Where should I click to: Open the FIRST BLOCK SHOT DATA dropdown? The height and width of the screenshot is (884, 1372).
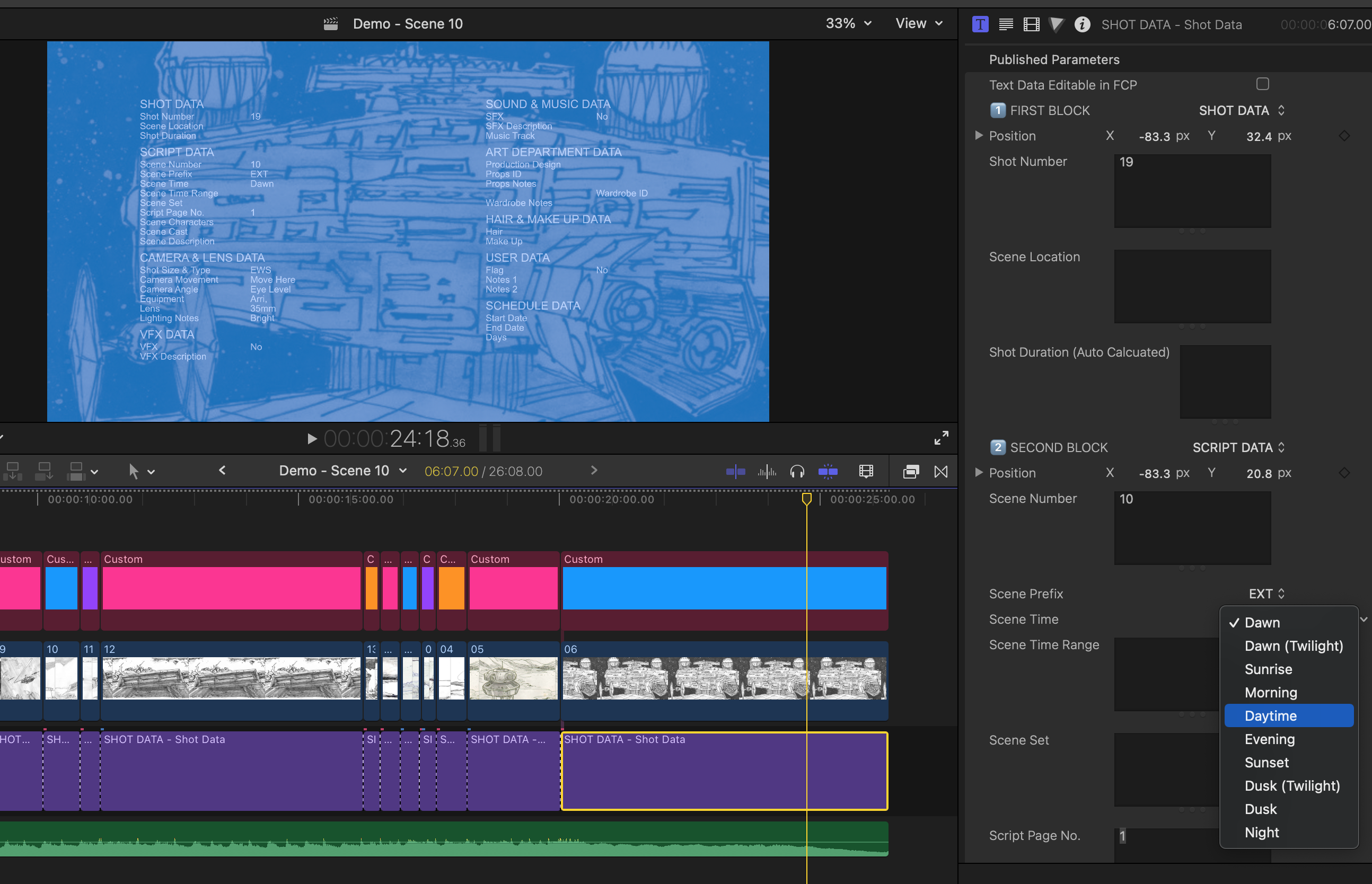pyautogui.click(x=1242, y=110)
